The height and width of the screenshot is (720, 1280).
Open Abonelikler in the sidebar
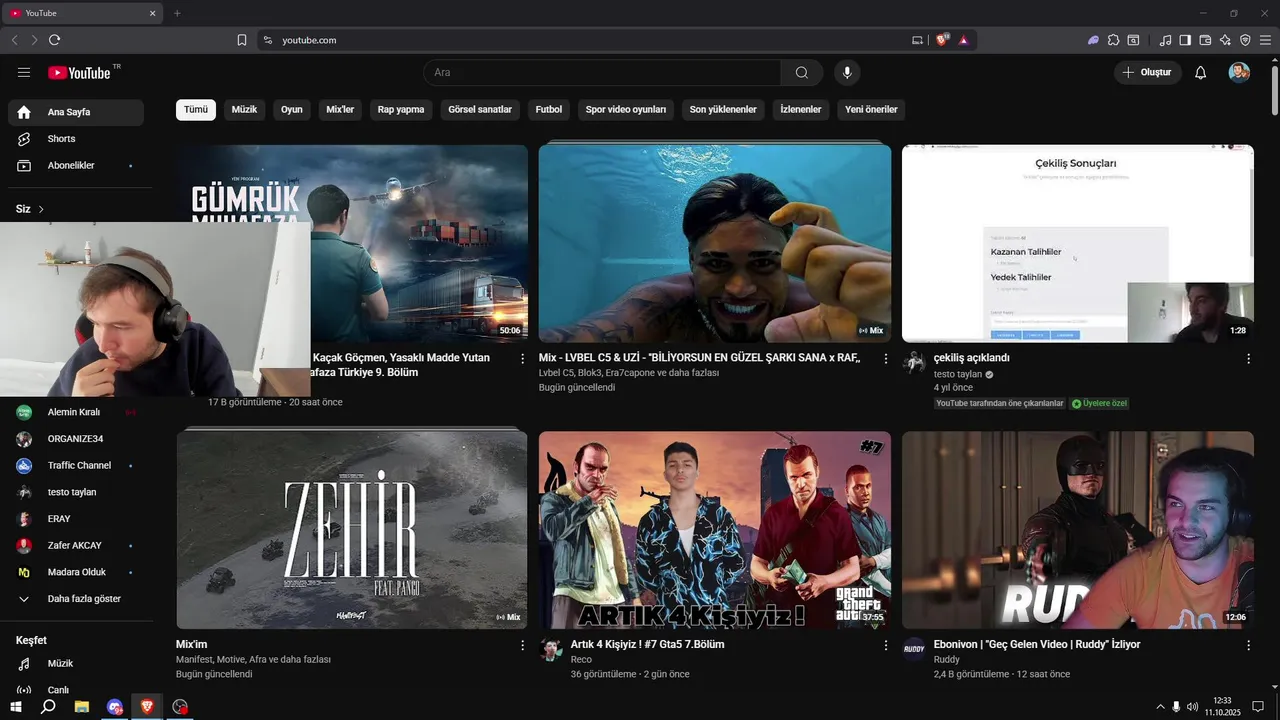point(76,165)
